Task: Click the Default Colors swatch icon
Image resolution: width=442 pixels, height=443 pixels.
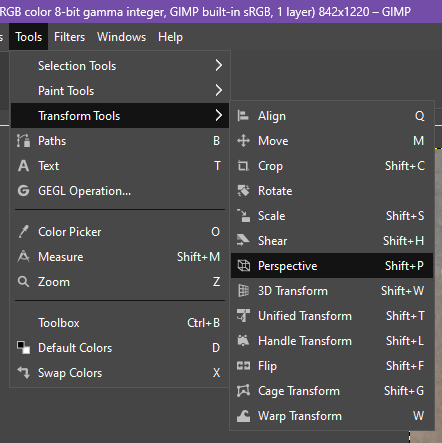Action: click(x=23, y=348)
